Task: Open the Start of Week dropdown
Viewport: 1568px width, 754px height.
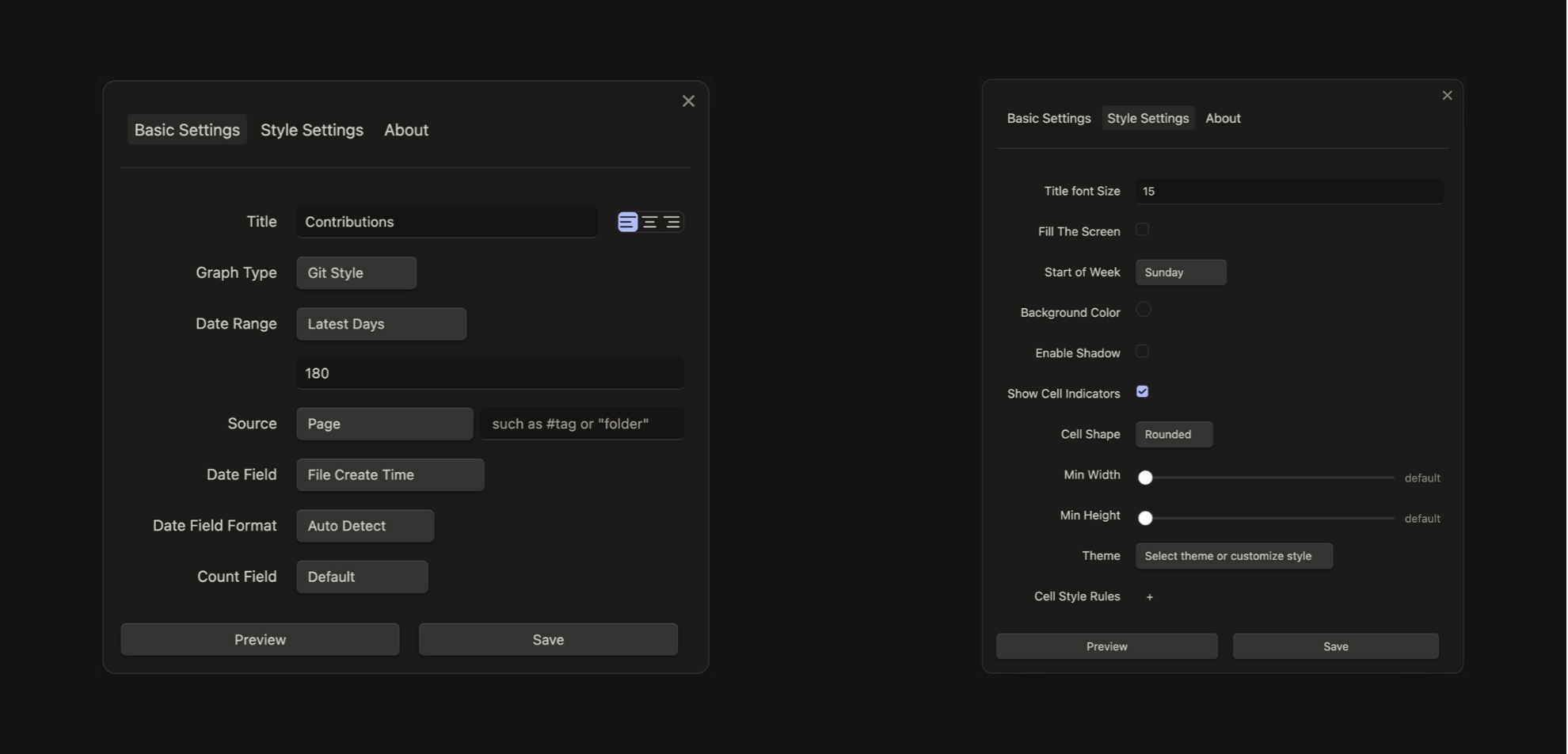Action: pyautogui.click(x=1181, y=272)
